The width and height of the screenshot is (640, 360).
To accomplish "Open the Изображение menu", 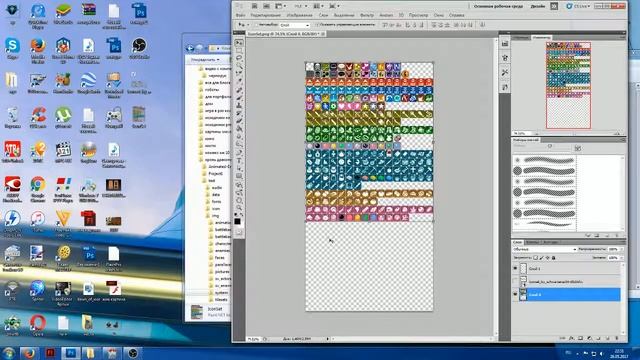I will point(300,15).
